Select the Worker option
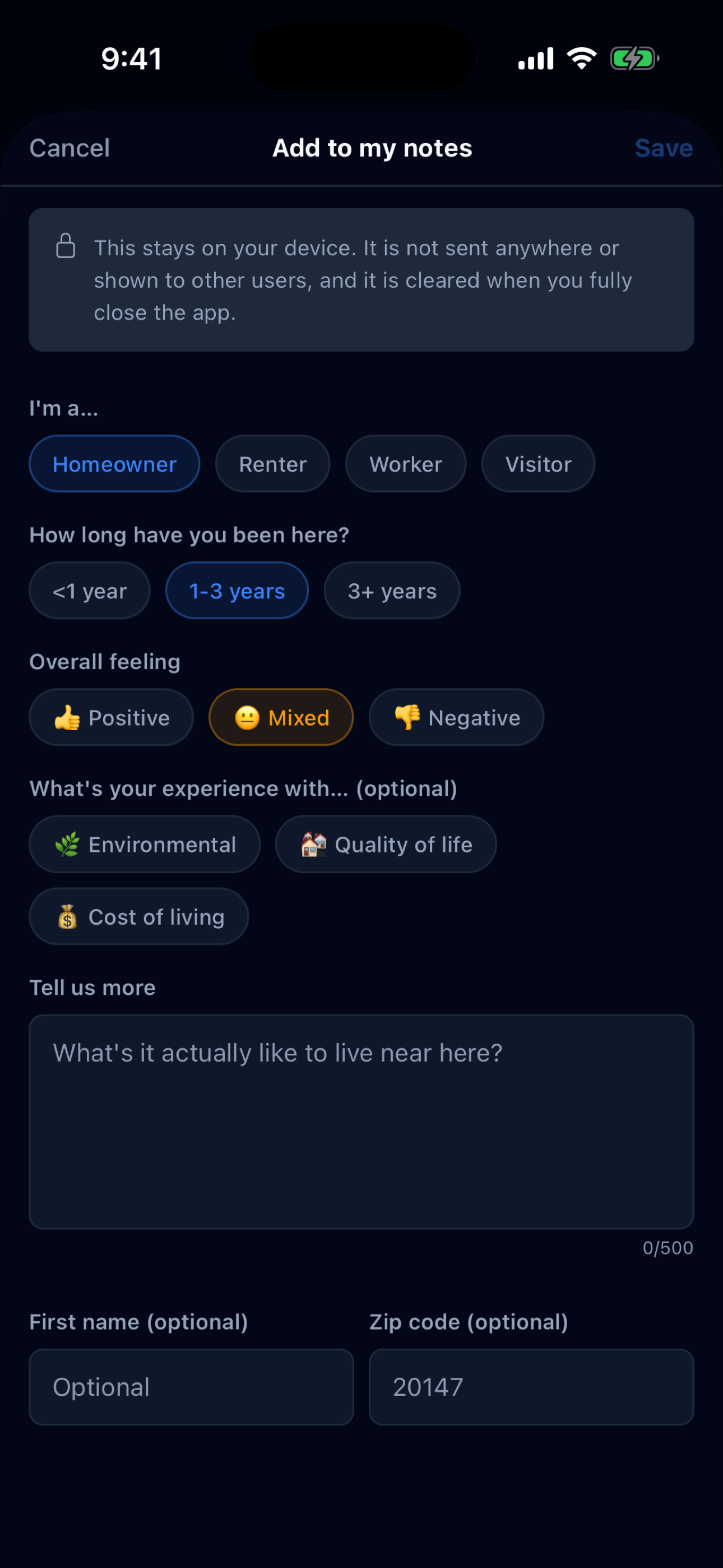Viewport: 723px width, 1568px height. tap(406, 464)
